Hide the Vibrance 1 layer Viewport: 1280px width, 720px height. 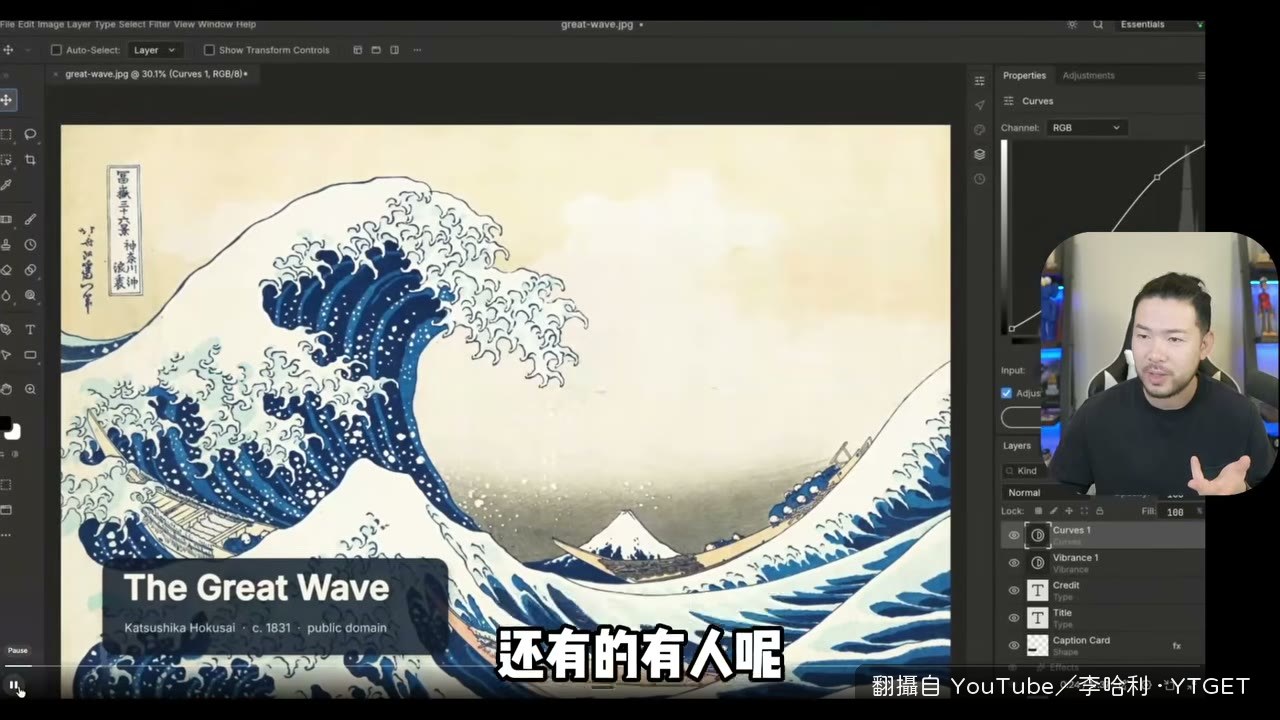1013,563
